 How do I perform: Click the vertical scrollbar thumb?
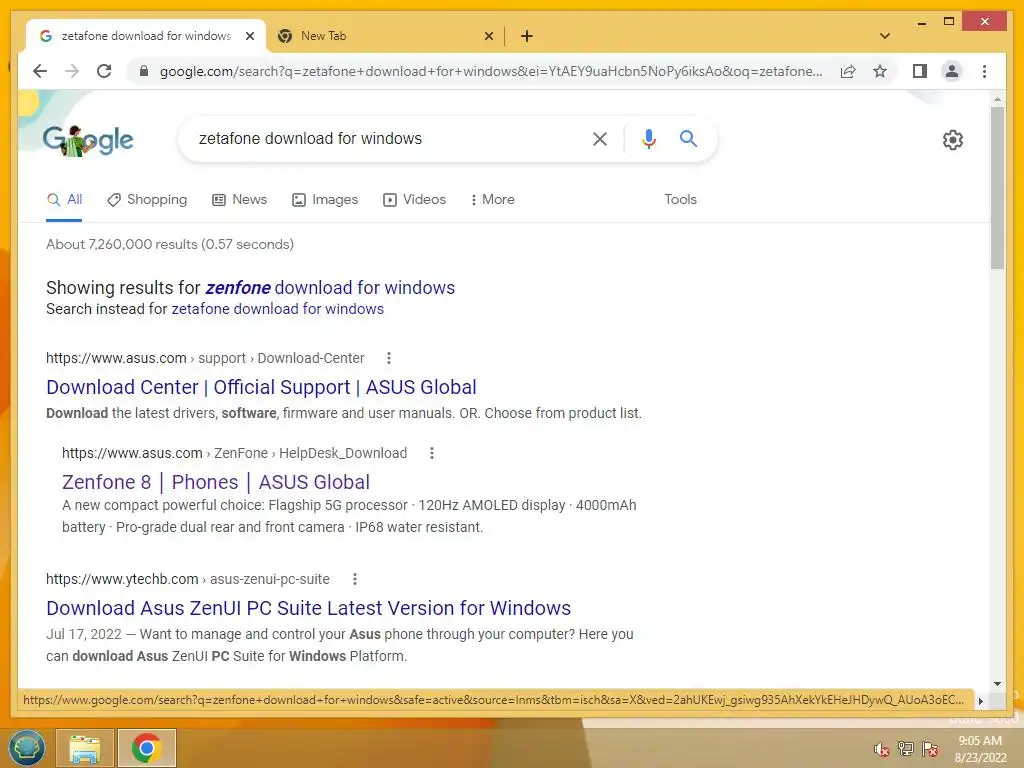[997, 187]
